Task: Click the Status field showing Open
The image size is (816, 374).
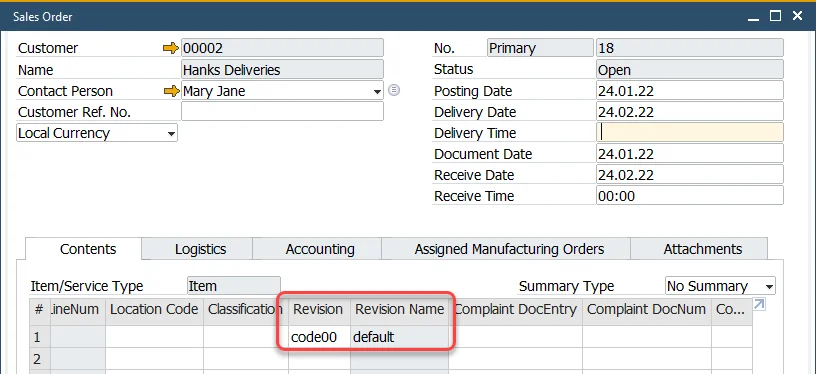Action: [690, 69]
